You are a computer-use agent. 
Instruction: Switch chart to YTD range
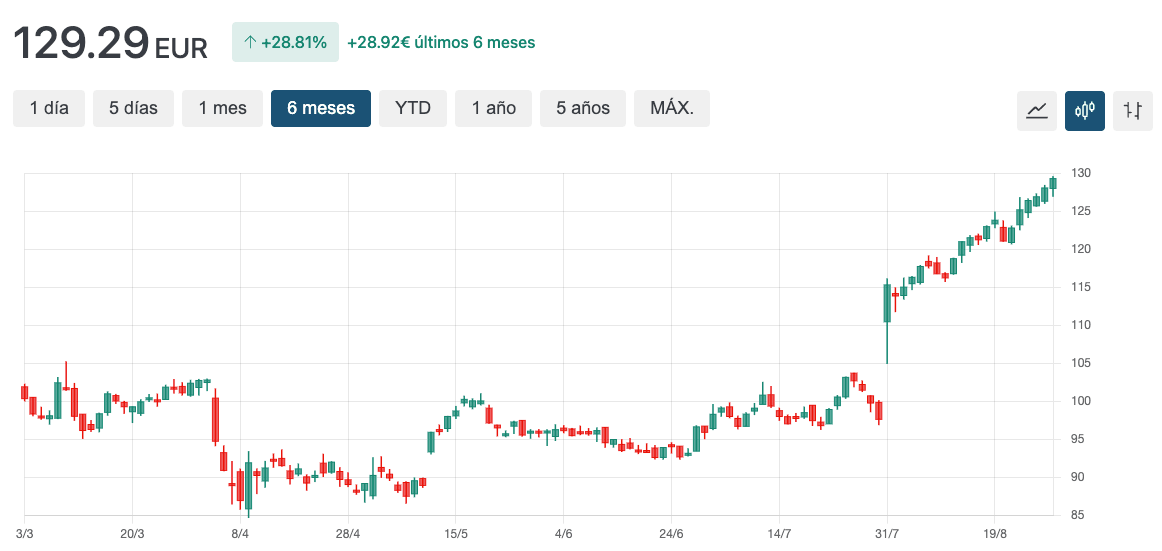[x=412, y=108]
